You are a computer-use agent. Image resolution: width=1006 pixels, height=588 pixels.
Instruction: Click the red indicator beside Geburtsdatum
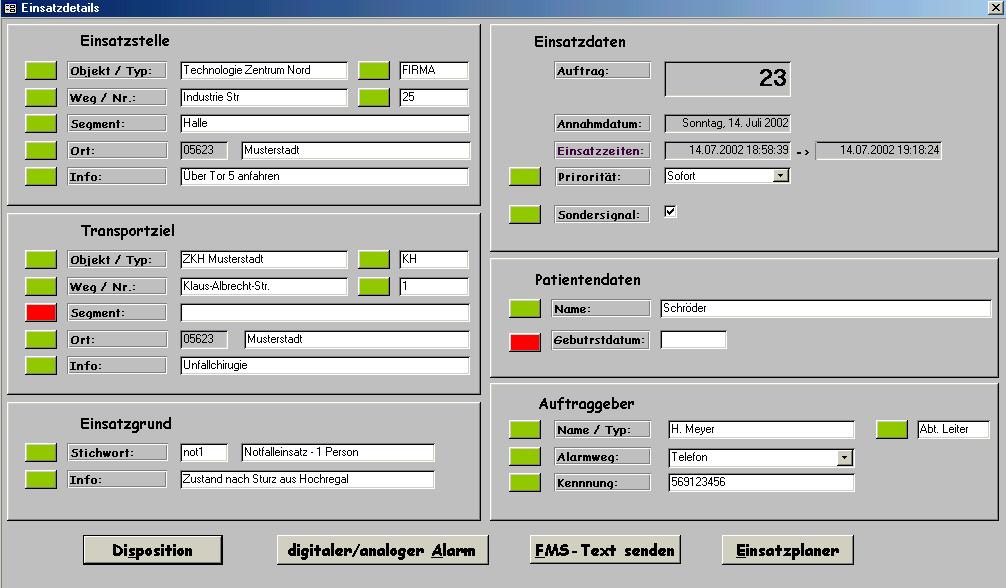pos(525,341)
